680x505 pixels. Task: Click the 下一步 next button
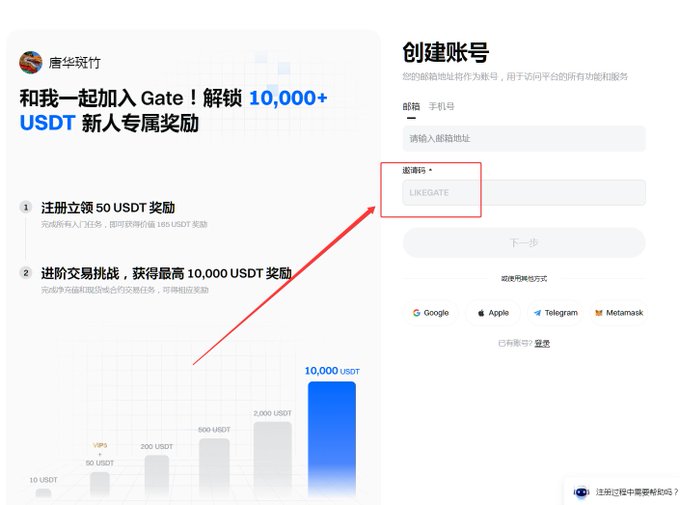pyautogui.click(x=524, y=243)
